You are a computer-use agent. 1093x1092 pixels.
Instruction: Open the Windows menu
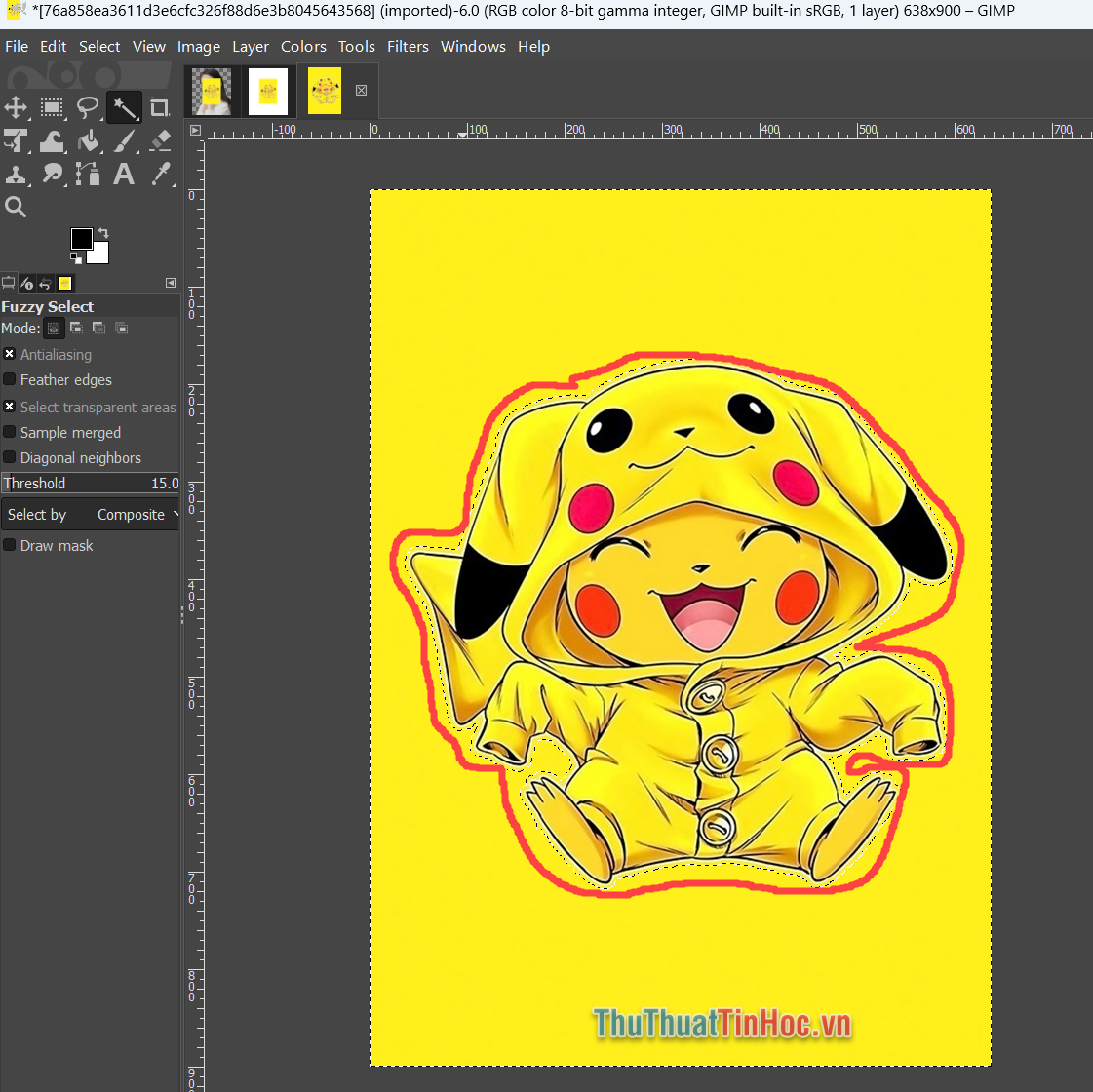(473, 47)
